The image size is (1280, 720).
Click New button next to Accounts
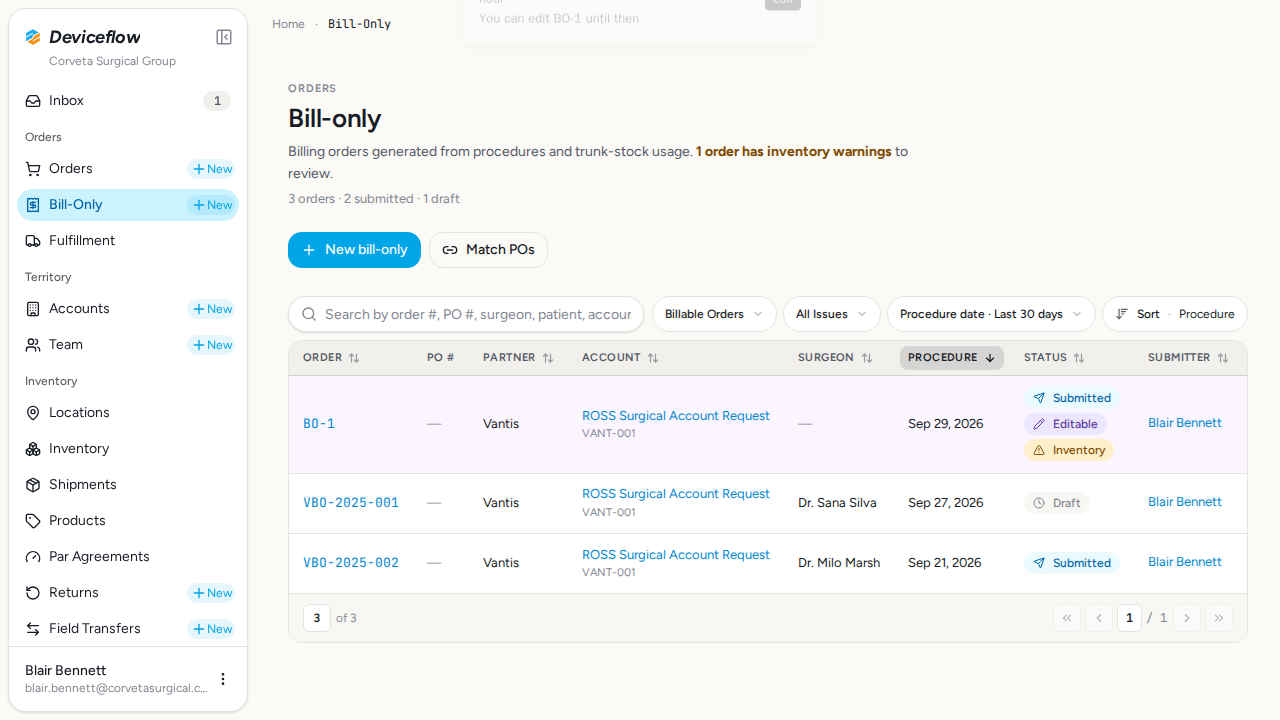tap(212, 309)
